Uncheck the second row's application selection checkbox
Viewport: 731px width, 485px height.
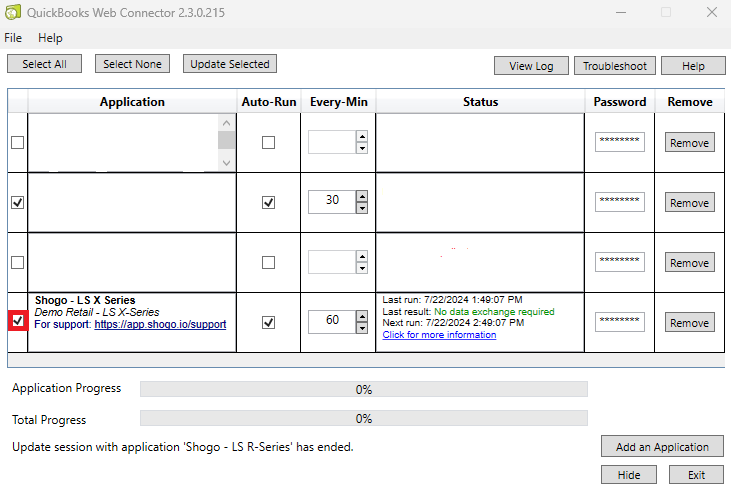pos(18,202)
